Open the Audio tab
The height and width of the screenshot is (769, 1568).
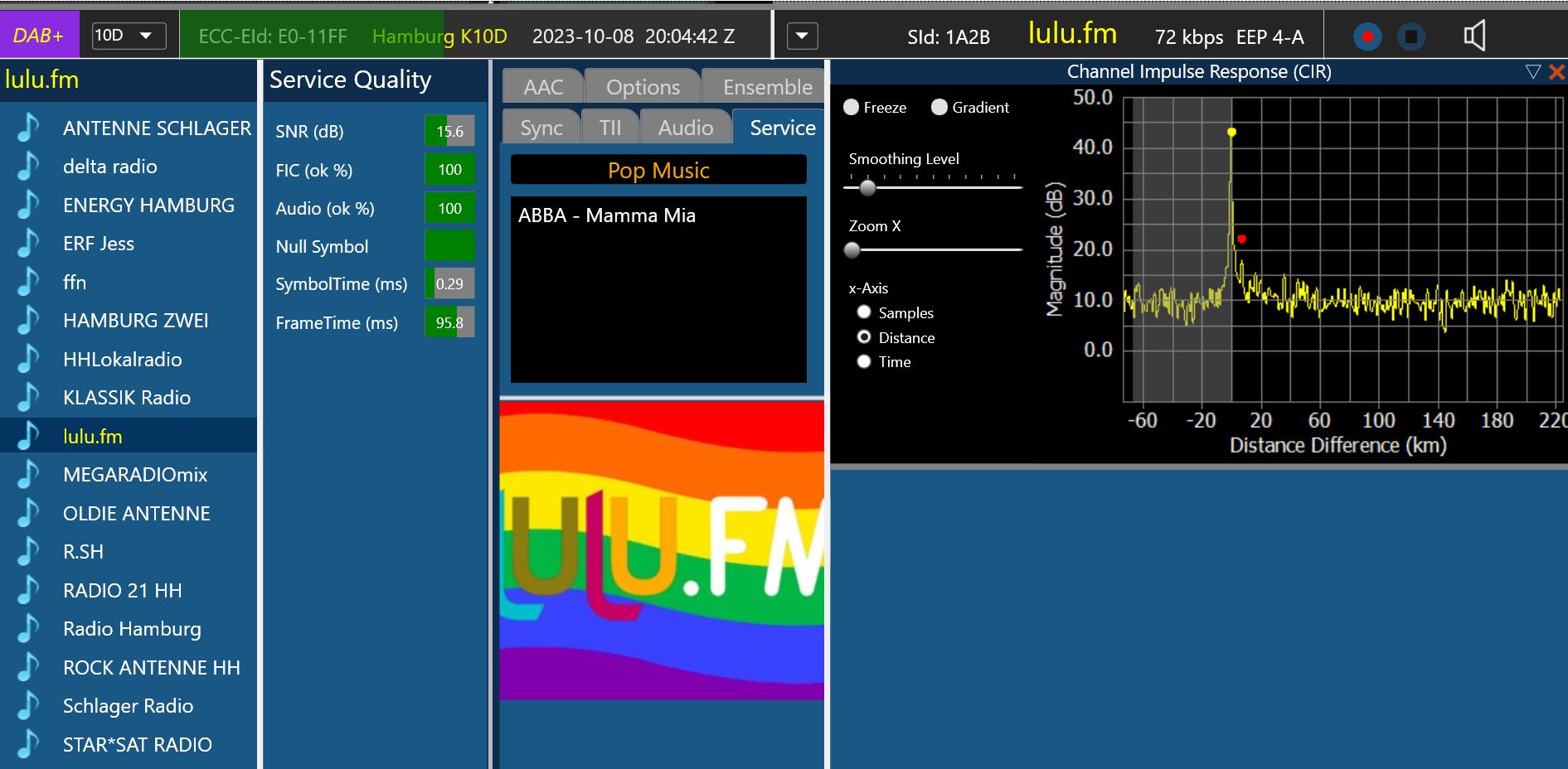coord(686,128)
